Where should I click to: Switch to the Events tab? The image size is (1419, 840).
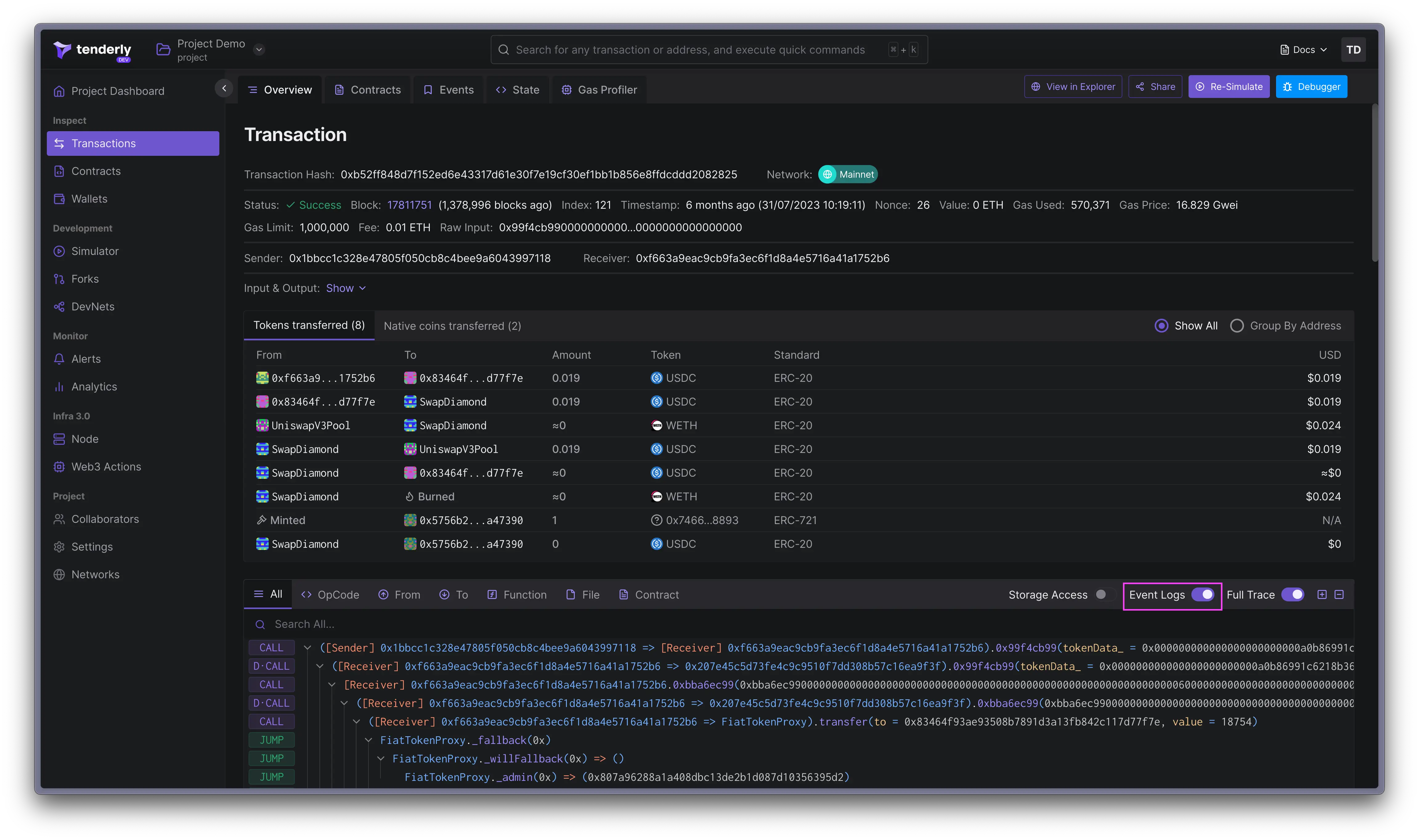coord(449,90)
